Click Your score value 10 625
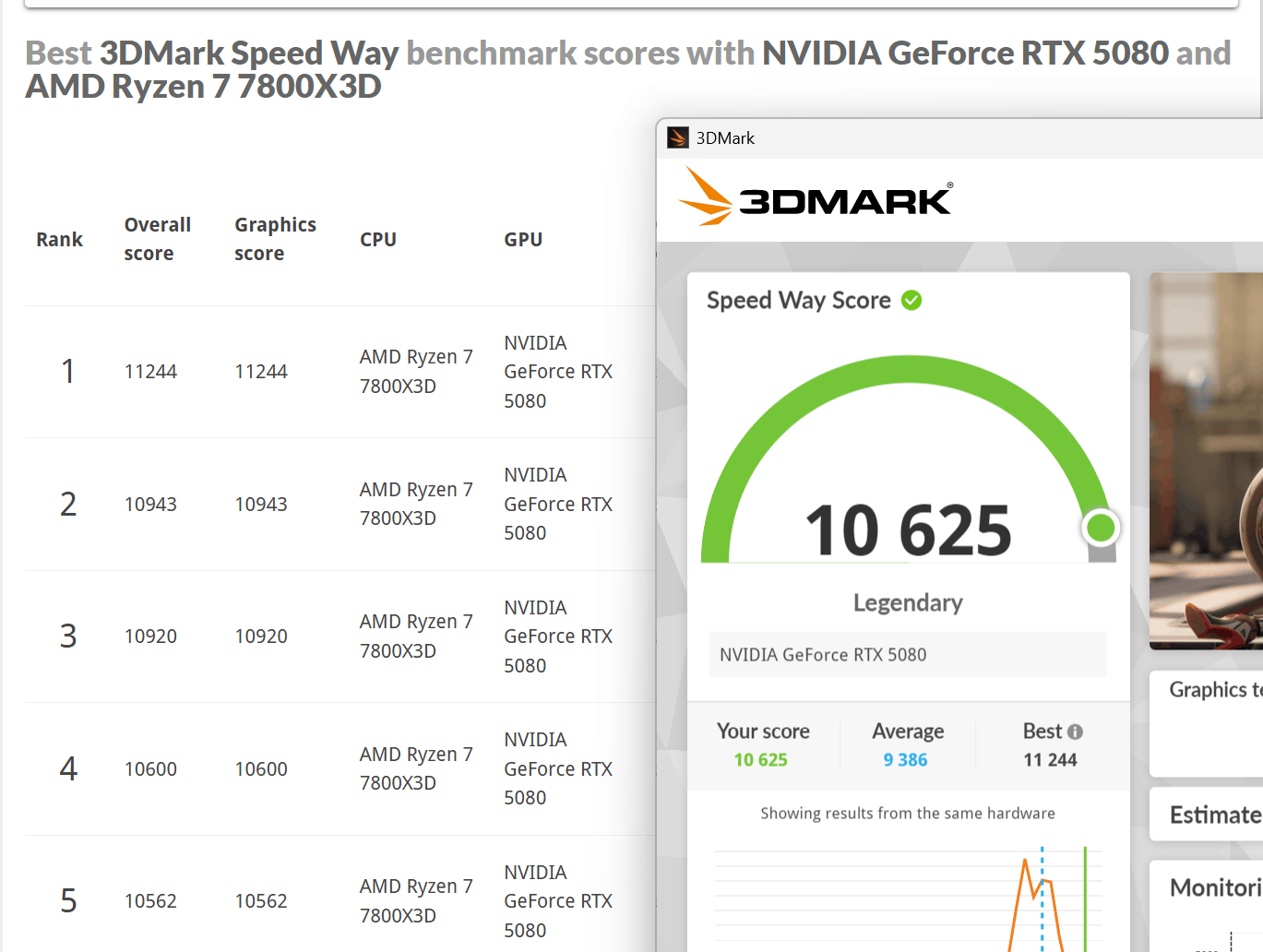The width and height of the screenshot is (1263, 952). [x=761, y=760]
